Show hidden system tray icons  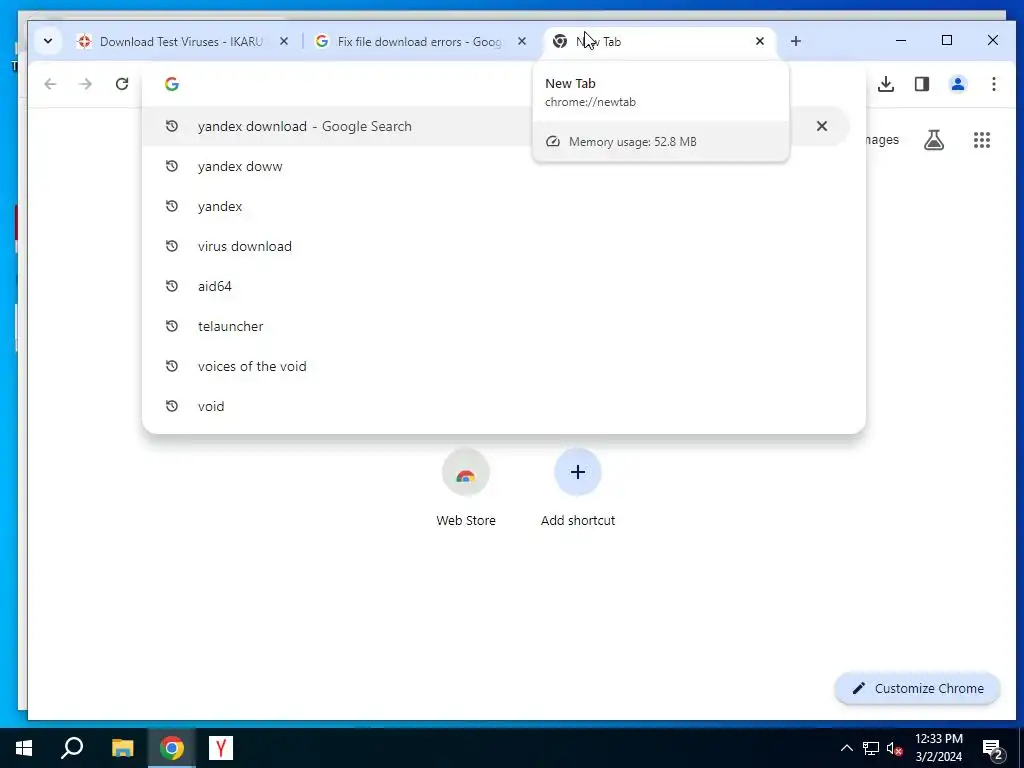(846, 748)
